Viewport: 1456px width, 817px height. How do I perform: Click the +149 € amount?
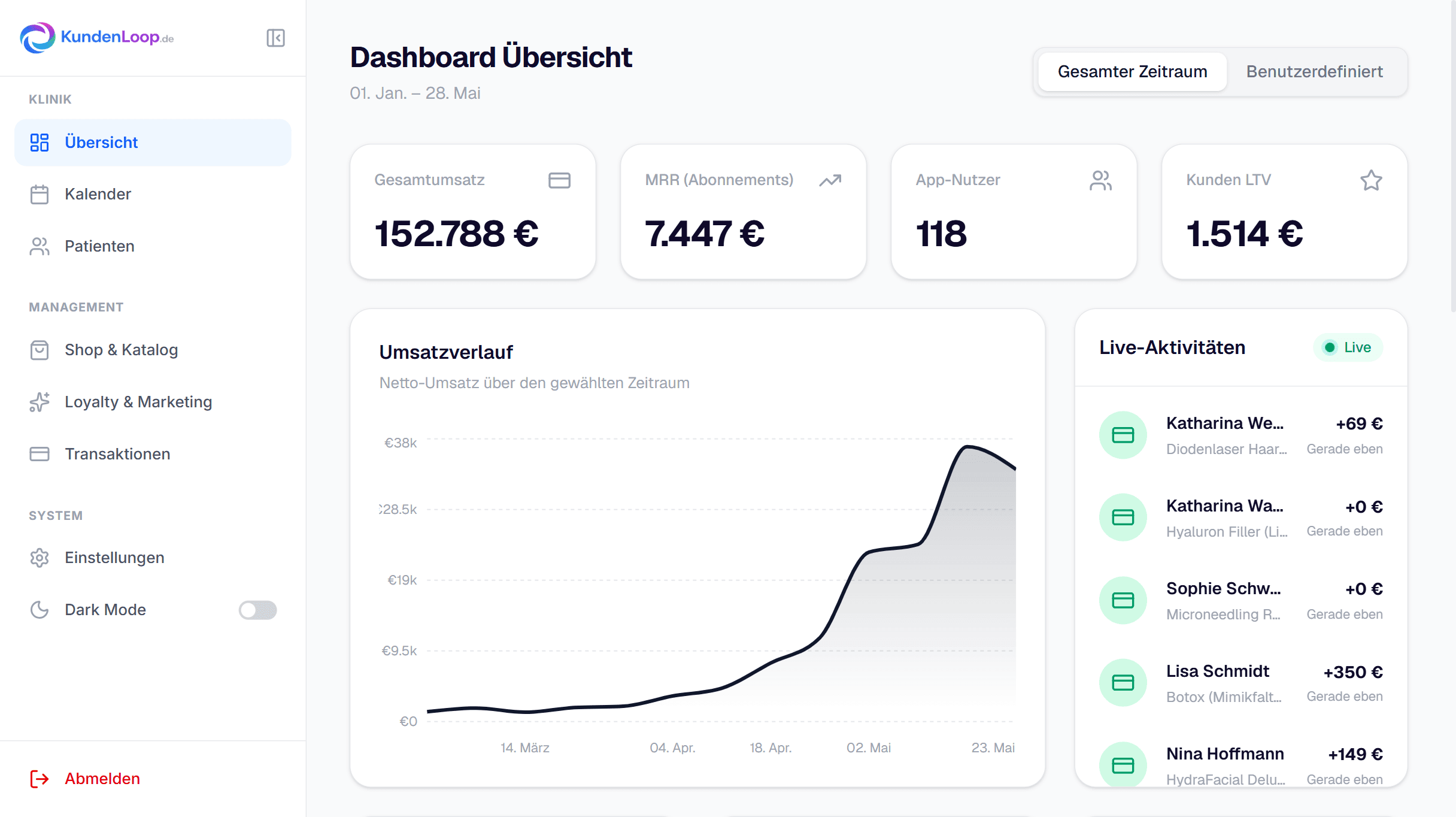[1355, 755]
